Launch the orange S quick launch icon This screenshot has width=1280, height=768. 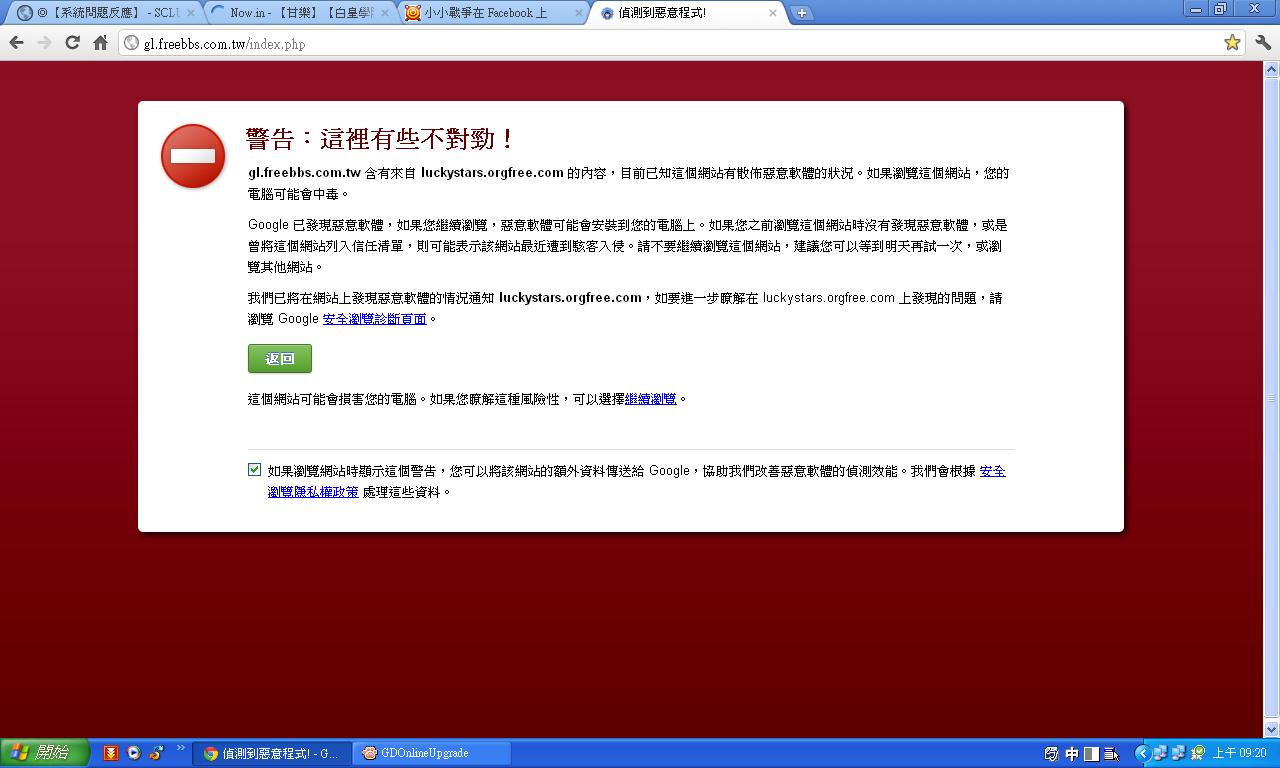tap(156, 753)
